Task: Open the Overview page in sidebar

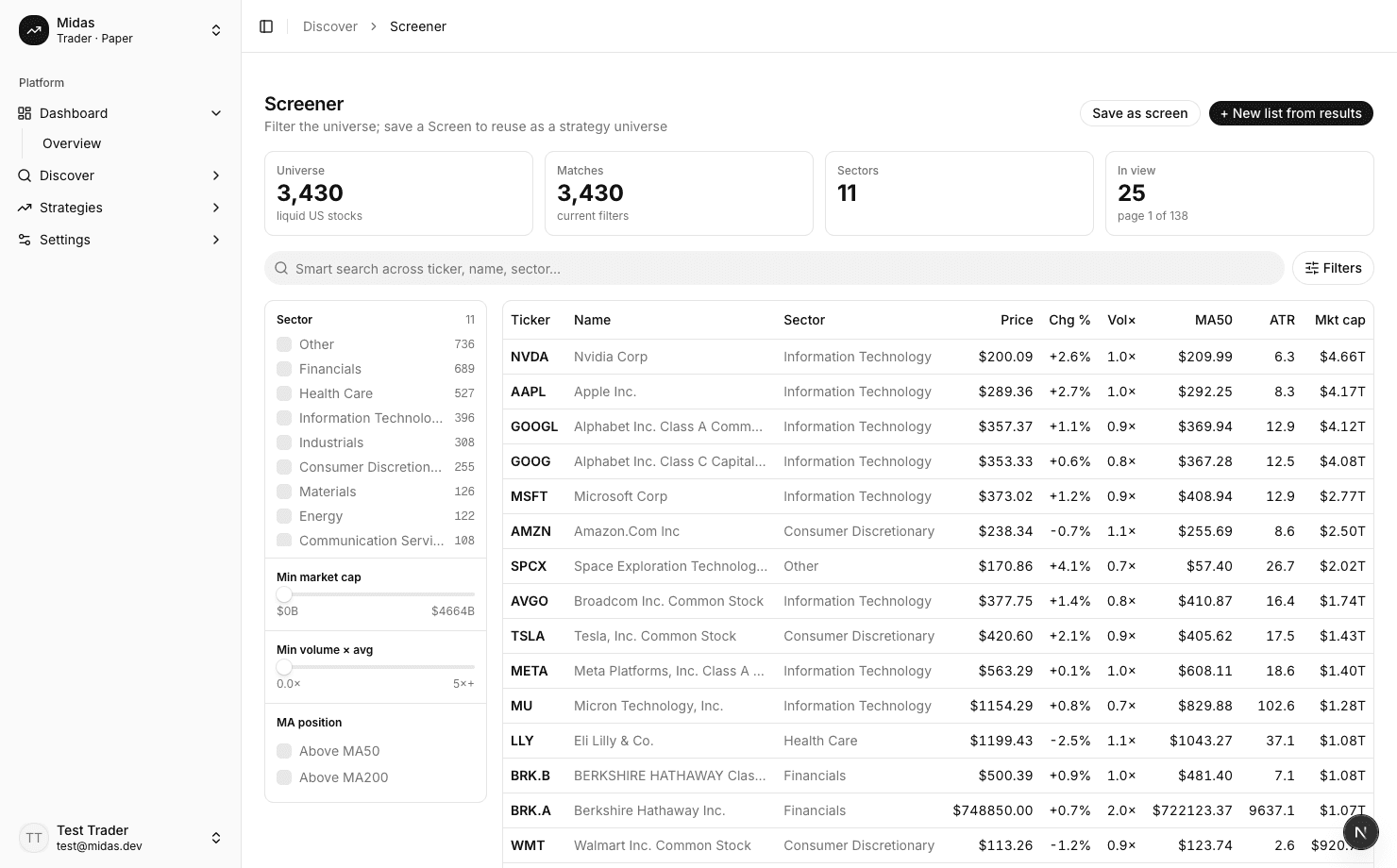Action: coord(72,143)
